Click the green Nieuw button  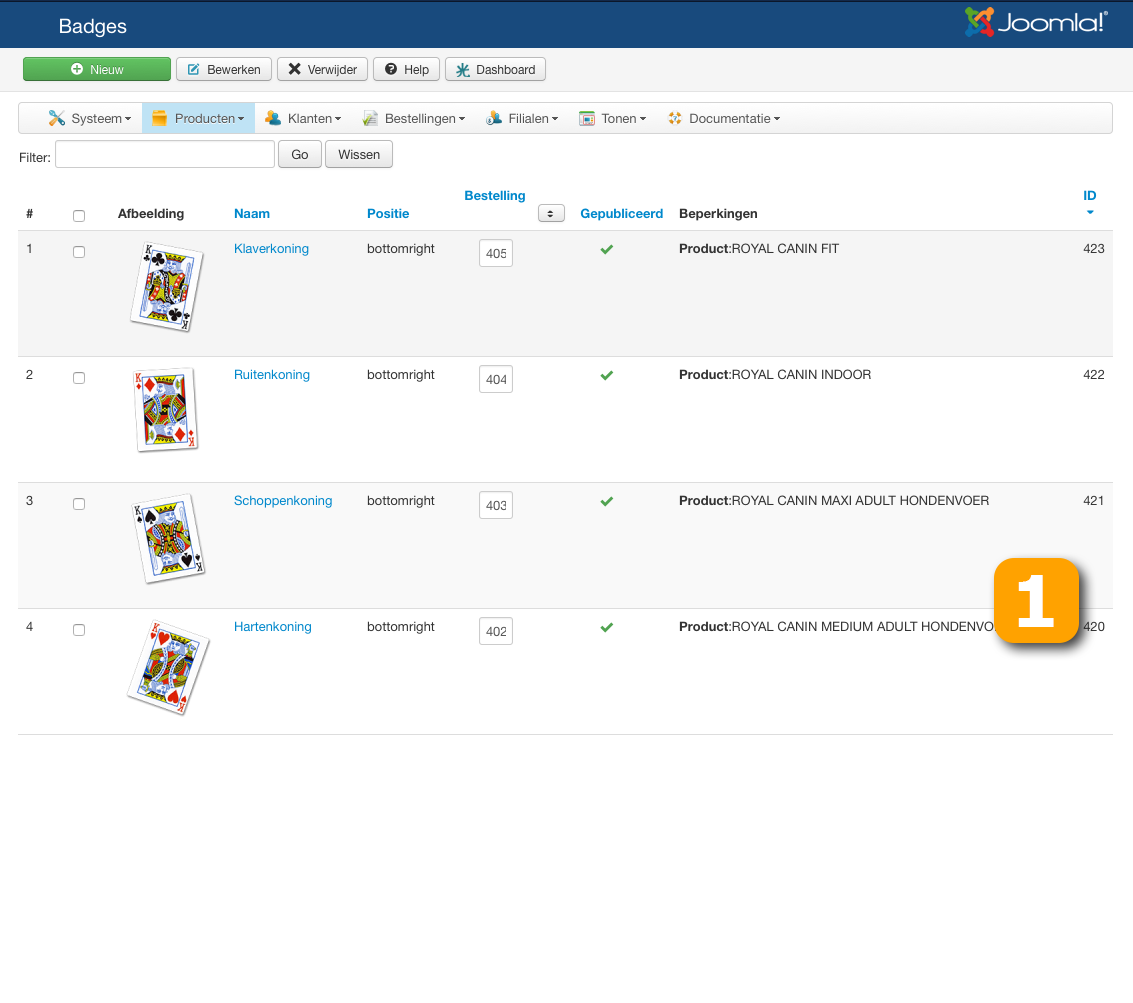click(x=97, y=69)
